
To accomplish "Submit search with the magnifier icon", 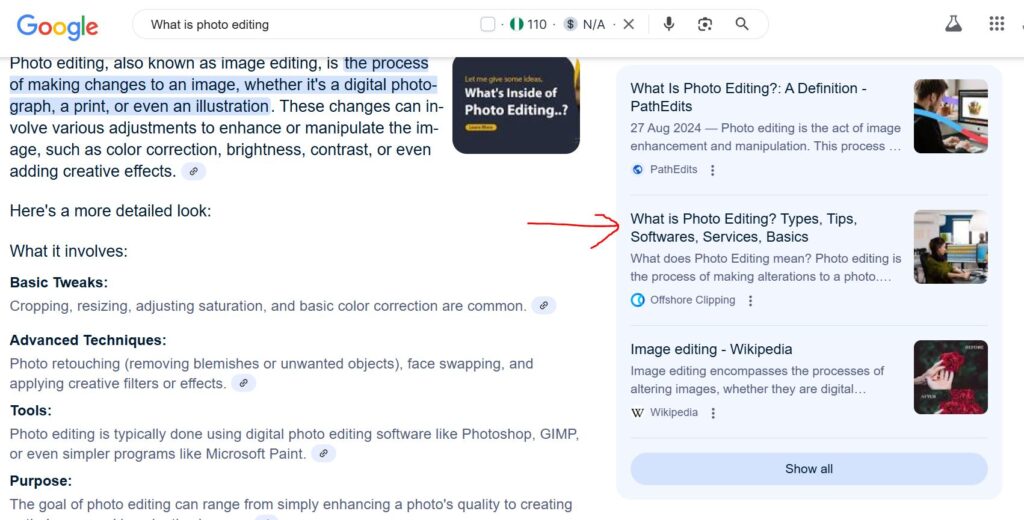I will point(742,24).
